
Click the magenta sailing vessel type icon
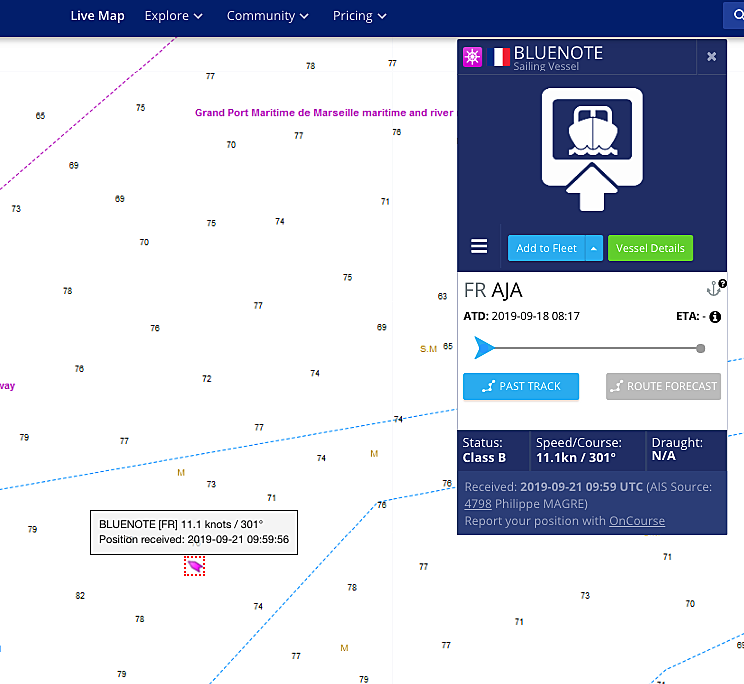pos(472,57)
